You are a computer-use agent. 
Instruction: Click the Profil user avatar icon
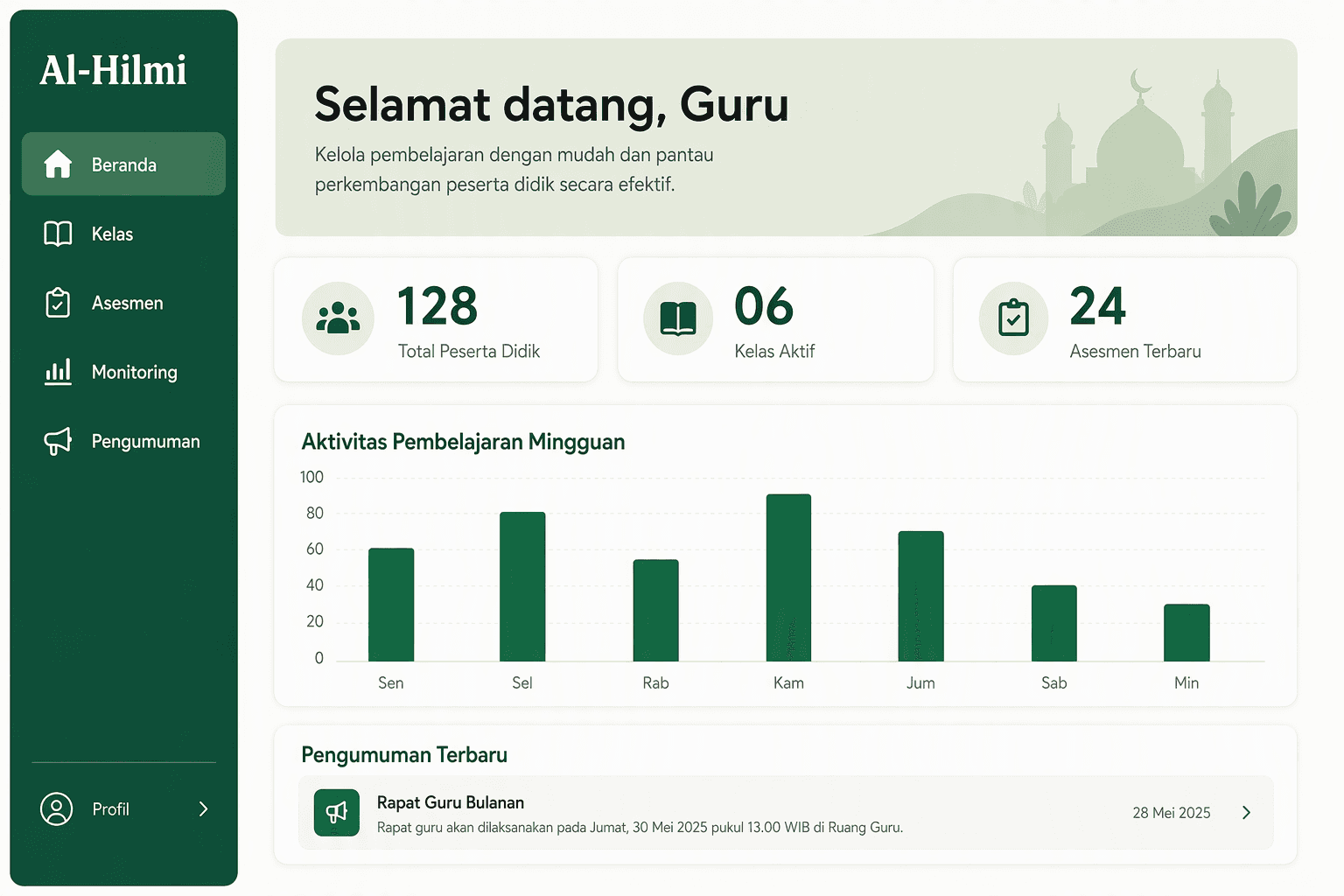[57, 808]
